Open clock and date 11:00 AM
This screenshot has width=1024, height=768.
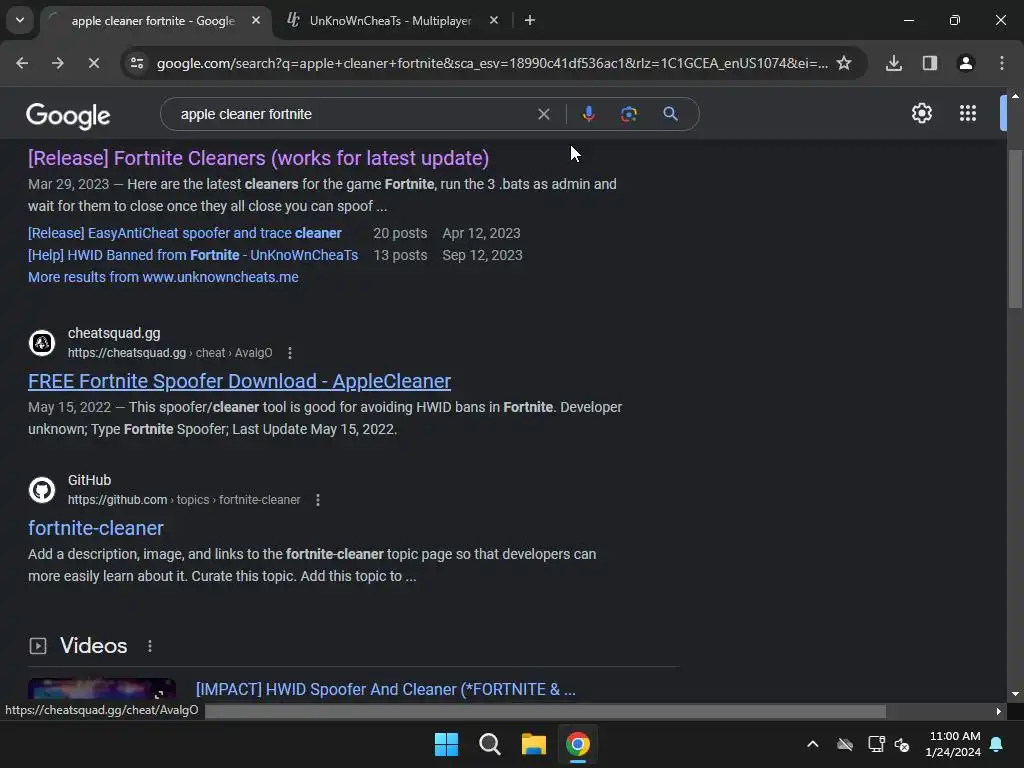[953, 744]
